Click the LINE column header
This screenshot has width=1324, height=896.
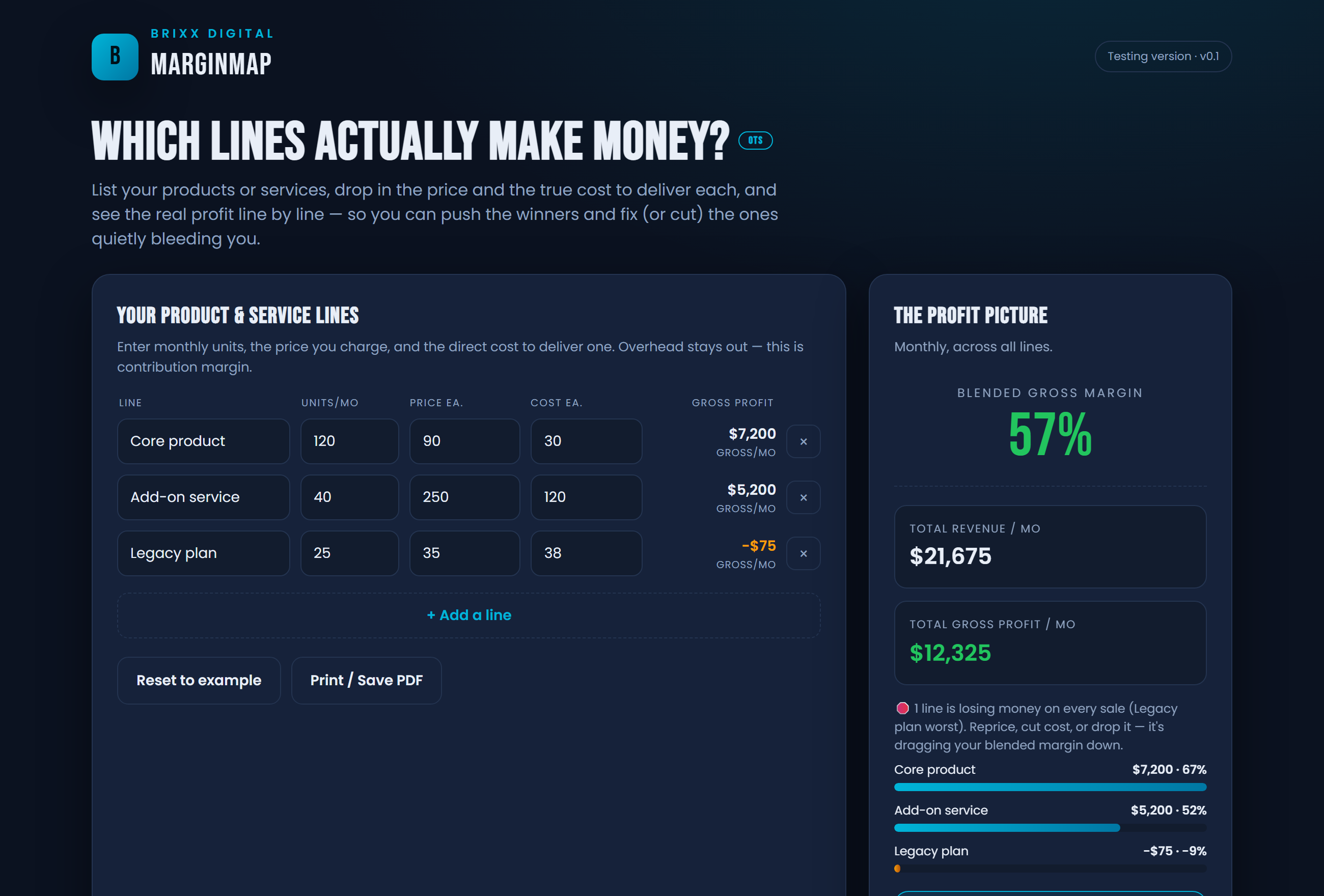click(x=130, y=403)
